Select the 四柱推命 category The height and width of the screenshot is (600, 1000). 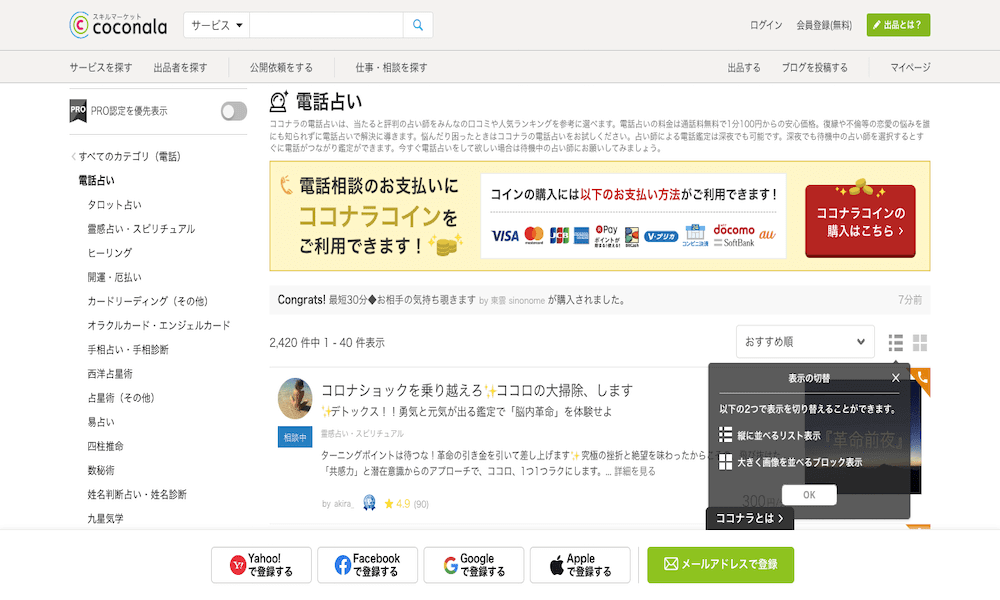point(105,446)
